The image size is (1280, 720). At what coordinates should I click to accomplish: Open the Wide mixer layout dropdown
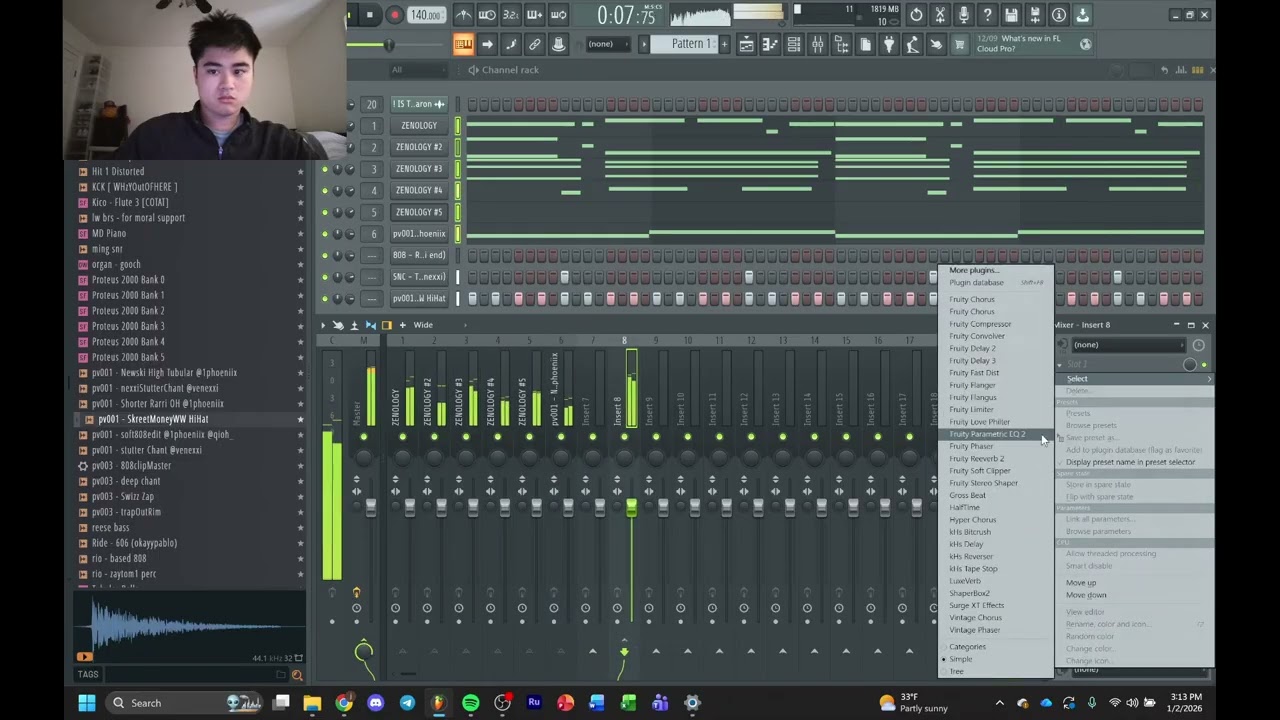(440, 325)
